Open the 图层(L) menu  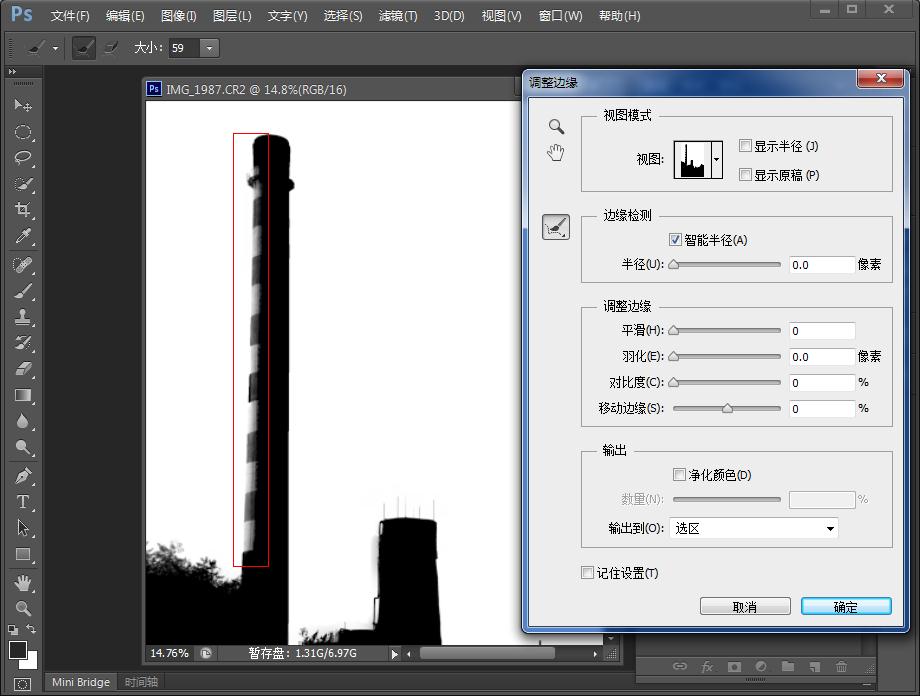point(232,16)
